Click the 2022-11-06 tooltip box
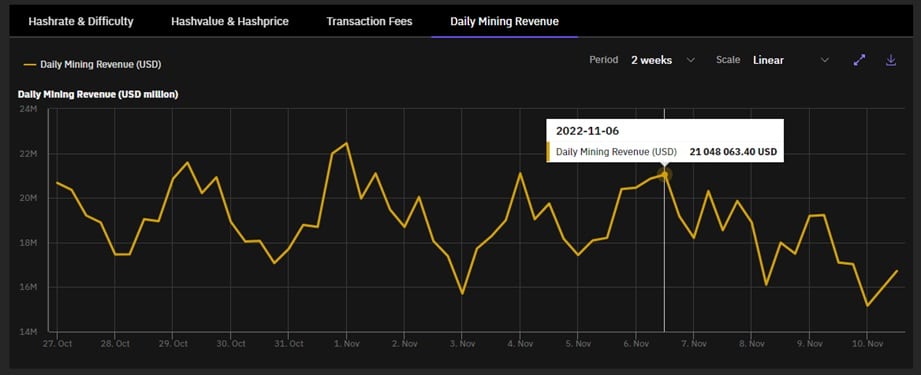The height and width of the screenshot is (375, 921). (x=665, y=141)
